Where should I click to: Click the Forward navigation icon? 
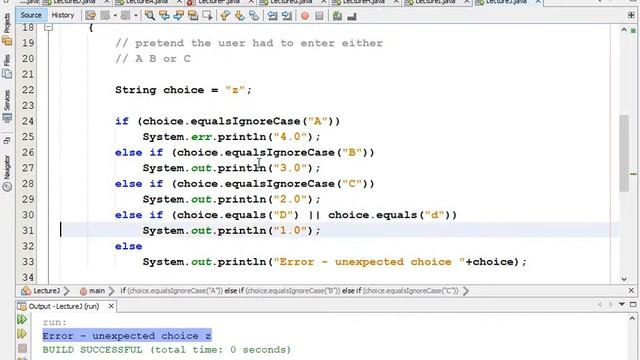click(x=126, y=16)
